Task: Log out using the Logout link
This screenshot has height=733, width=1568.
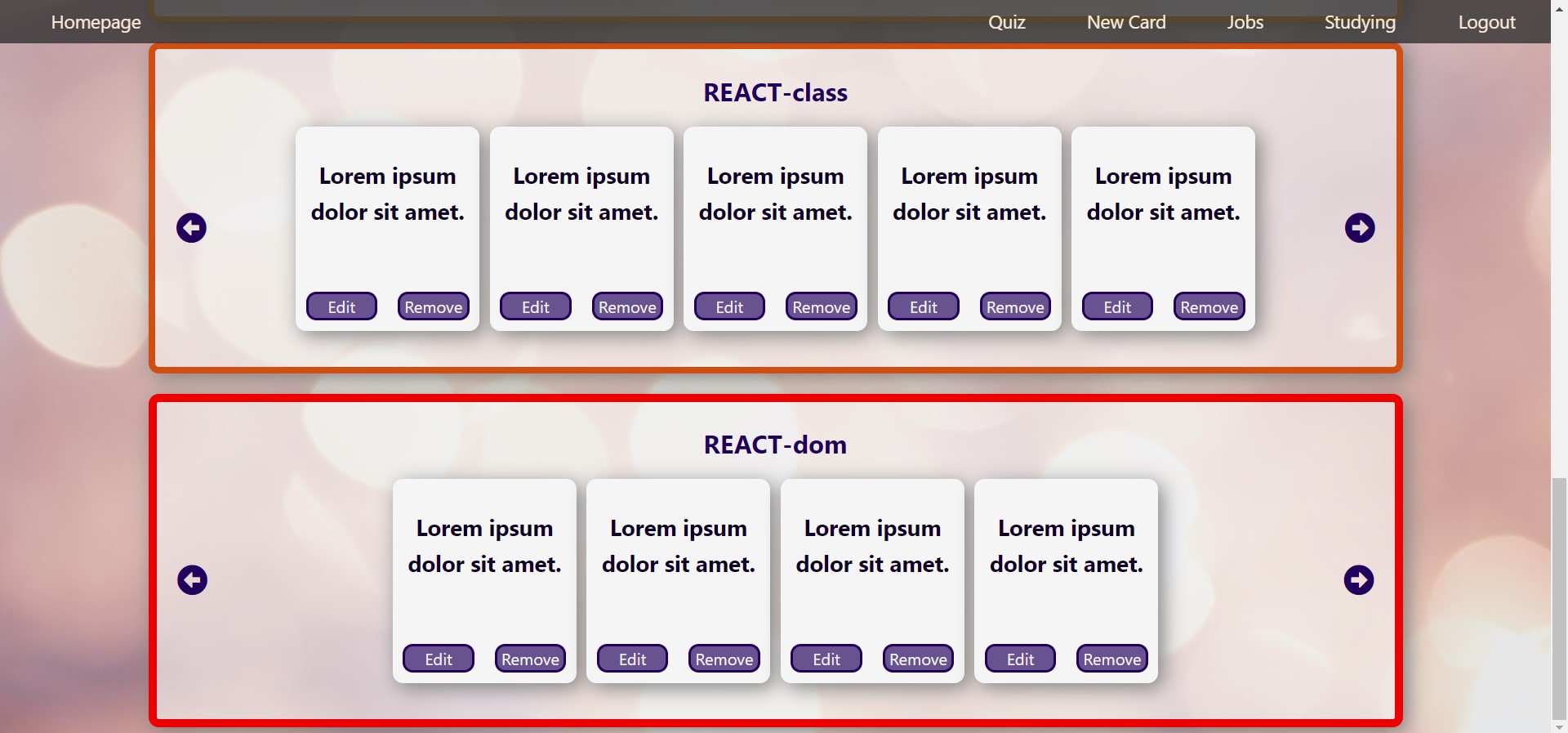Action: tap(1487, 22)
